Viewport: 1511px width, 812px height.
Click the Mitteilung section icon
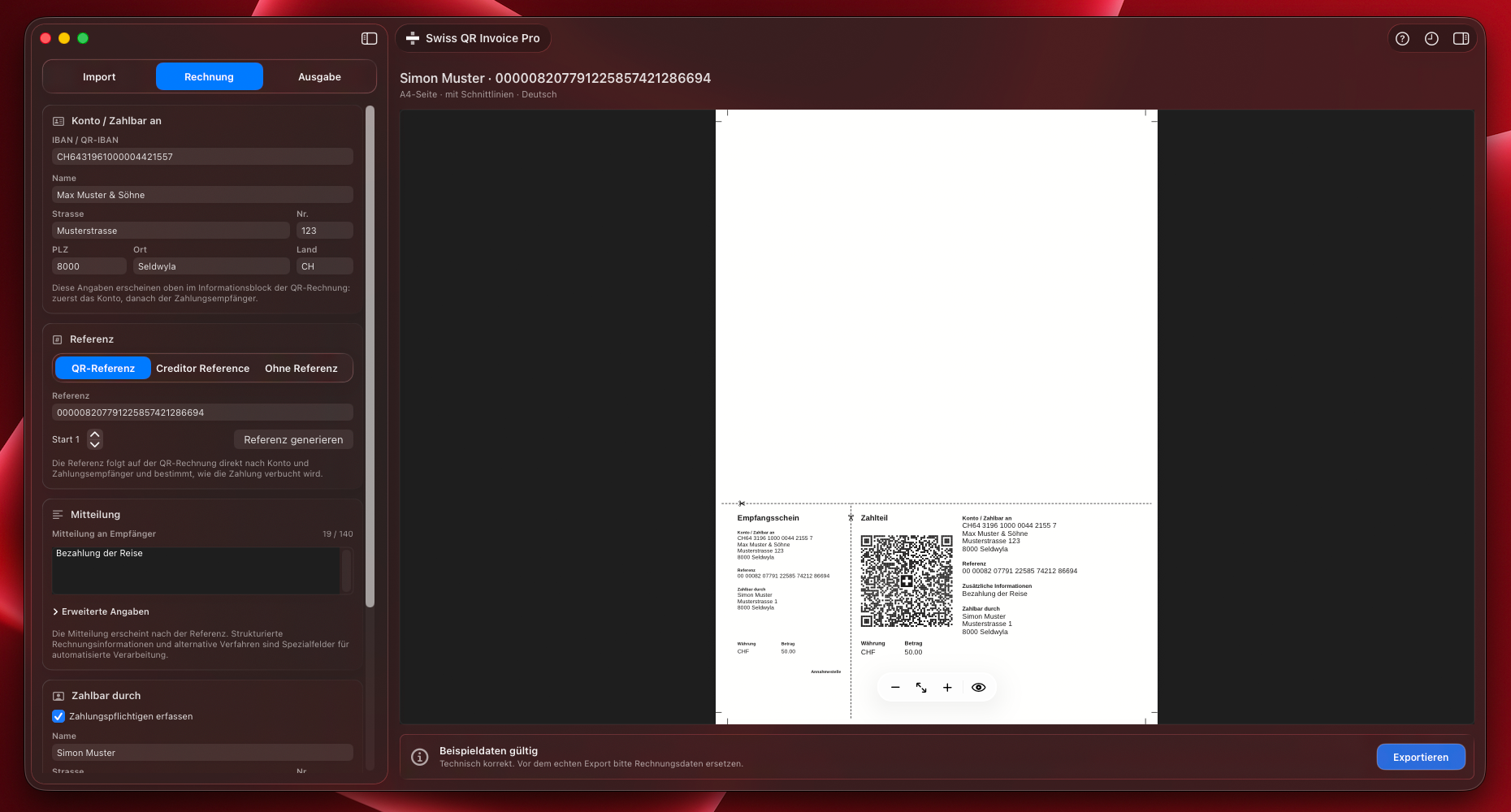tap(58, 515)
